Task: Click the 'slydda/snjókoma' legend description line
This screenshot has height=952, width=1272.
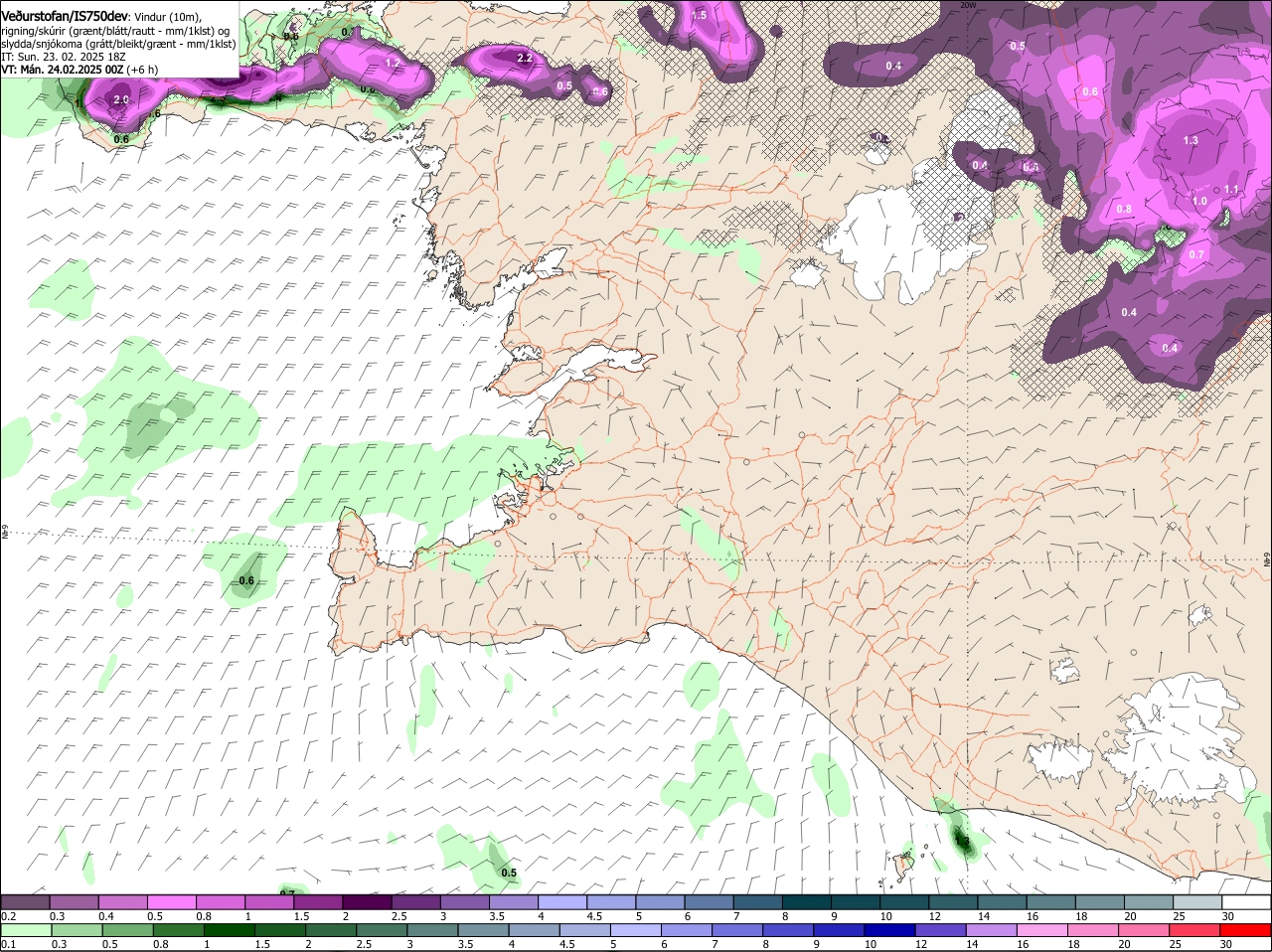Action: click(x=118, y=44)
